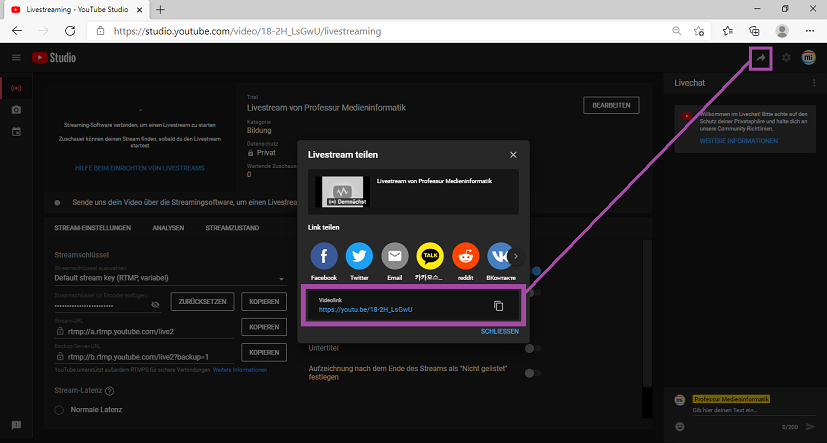Switch to STREAM-EINSTELLUNGEN tab
Image resolution: width=827 pixels, height=443 pixels.
click(93, 228)
